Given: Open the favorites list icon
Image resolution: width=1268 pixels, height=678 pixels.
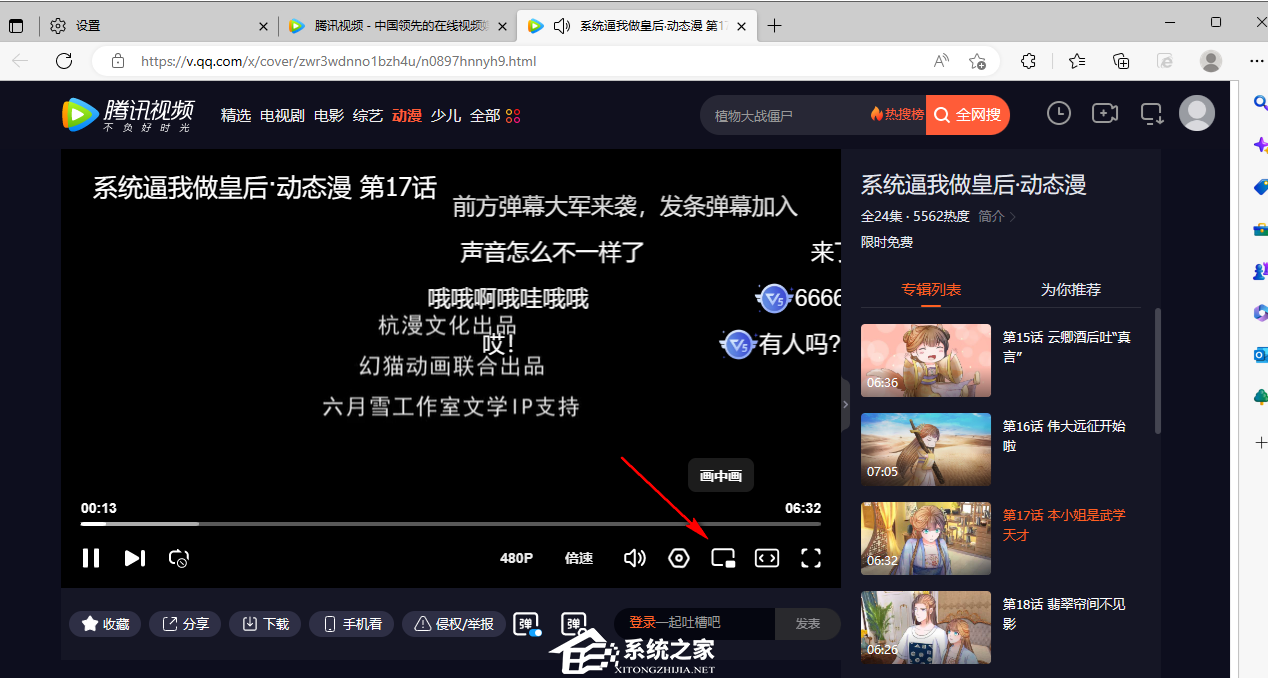Looking at the screenshot, I should [x=1077, y=61].
